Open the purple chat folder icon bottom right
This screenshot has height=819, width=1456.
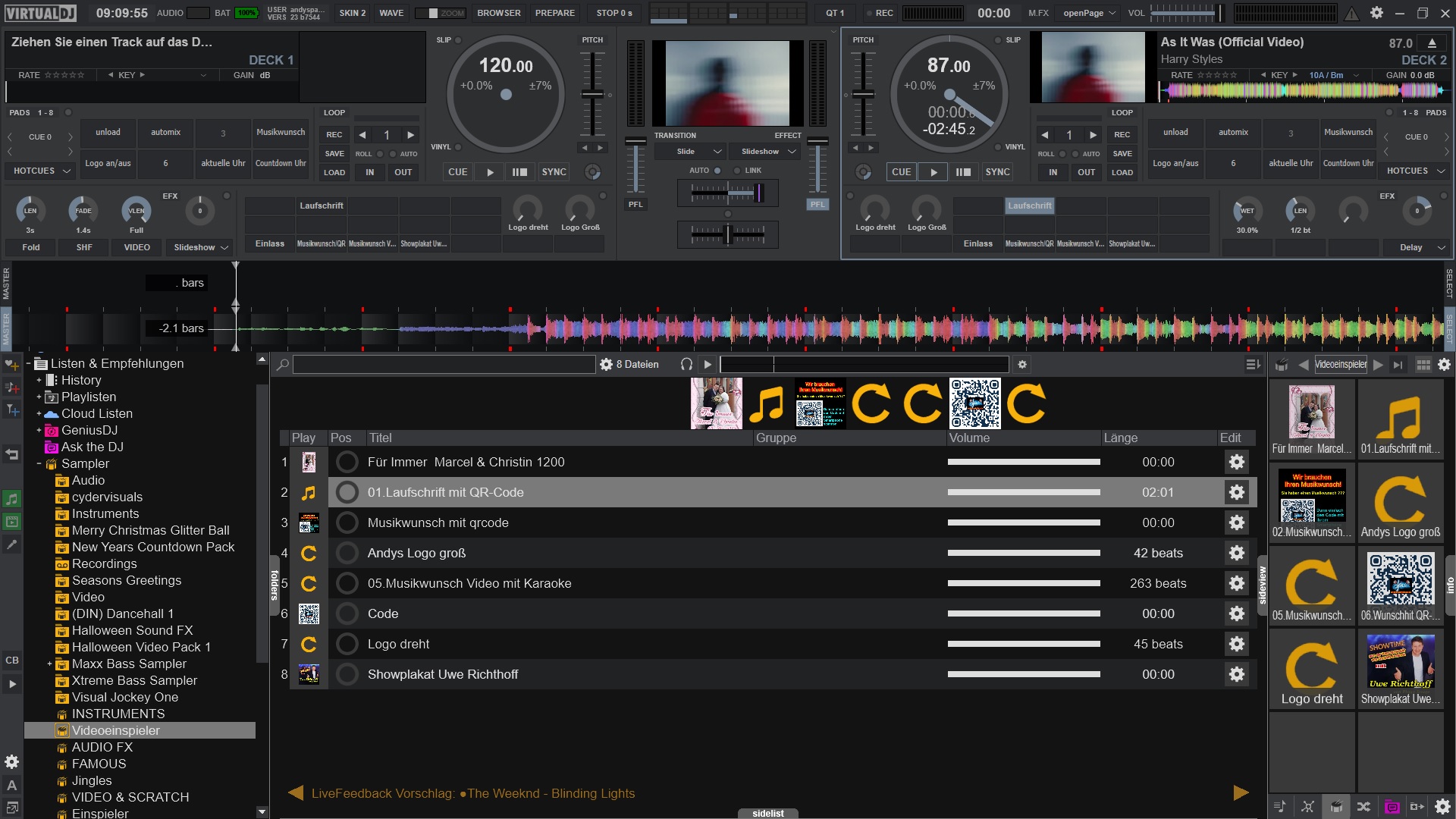click(x=1391, y=806)
